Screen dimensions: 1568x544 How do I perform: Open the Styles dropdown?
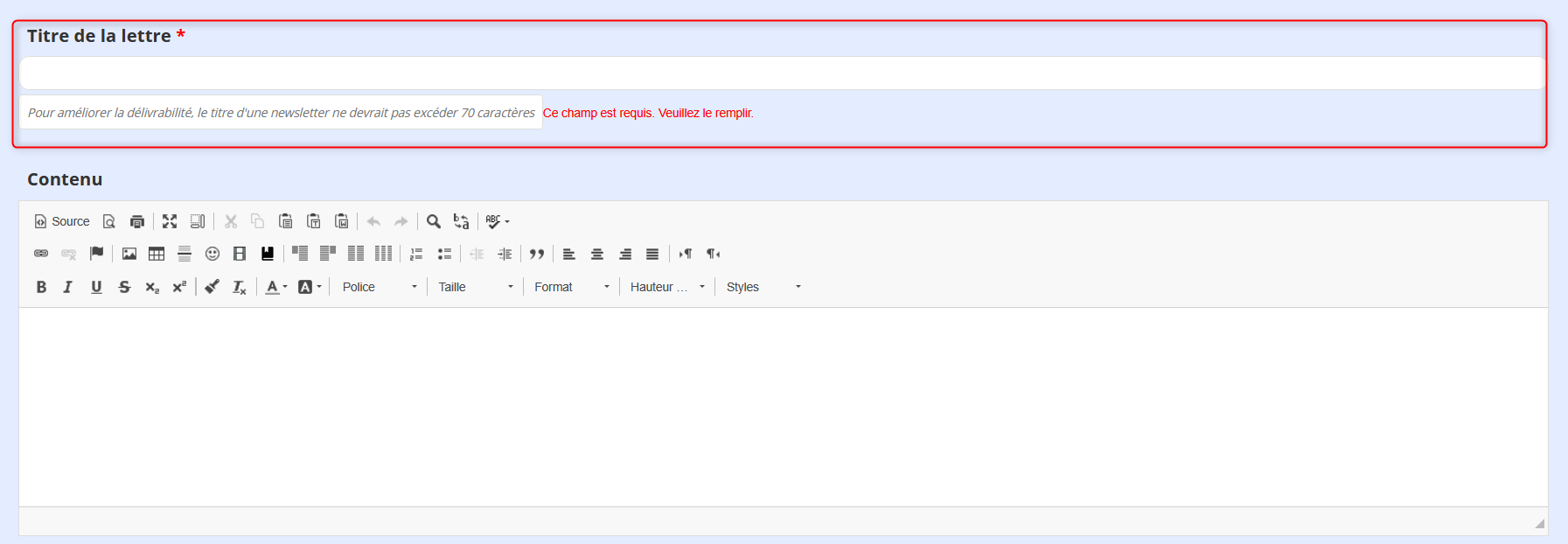pos(763,287)
